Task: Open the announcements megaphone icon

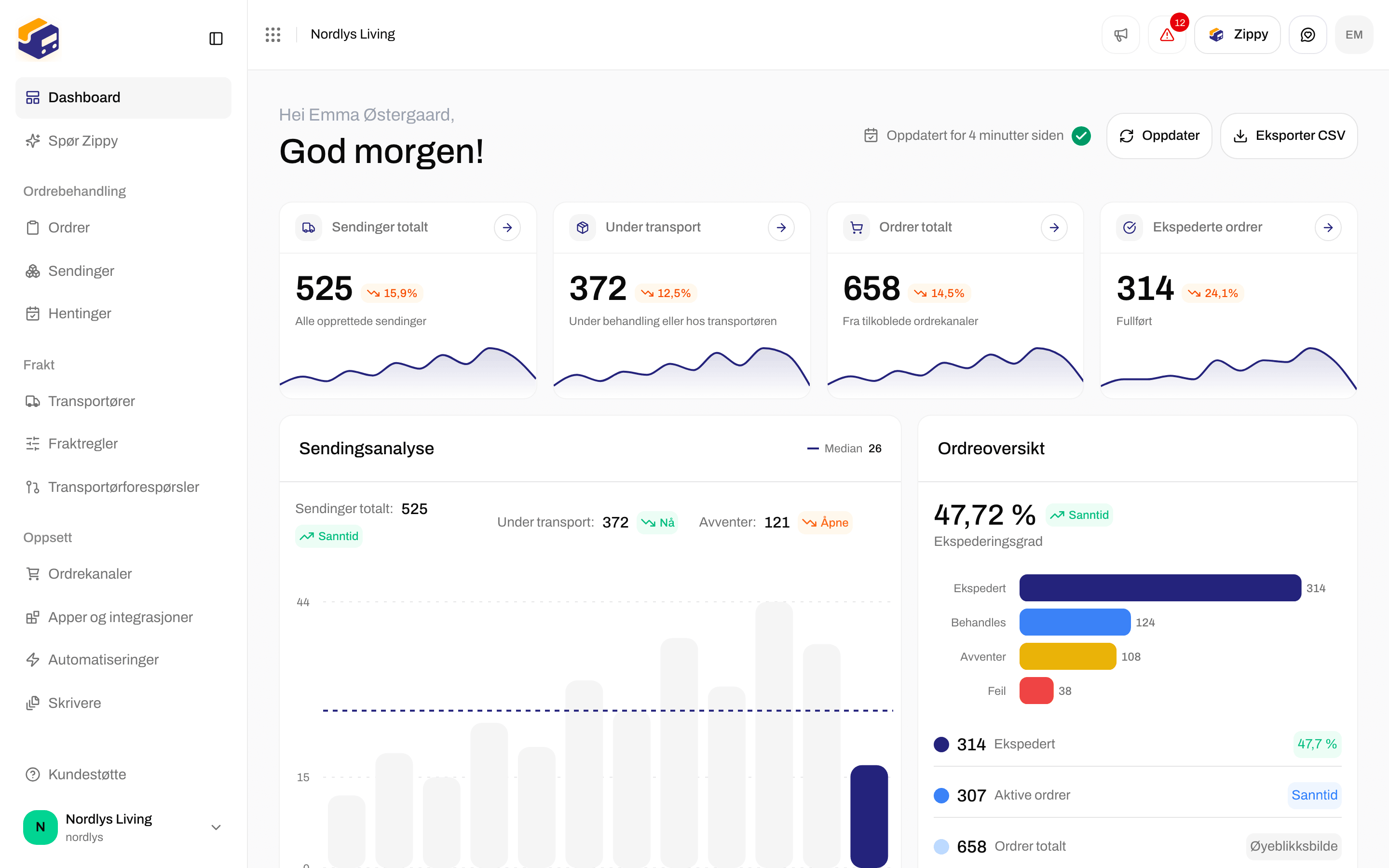Action: [x=1120, y=34]
